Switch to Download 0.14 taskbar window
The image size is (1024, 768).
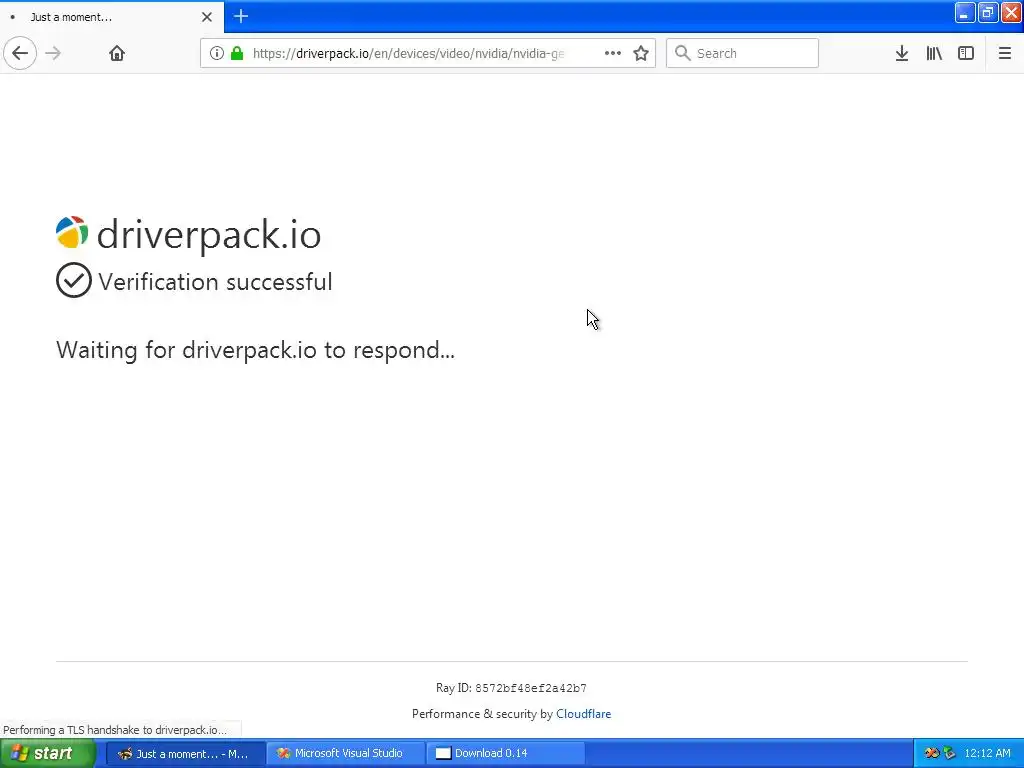[506, 753]
